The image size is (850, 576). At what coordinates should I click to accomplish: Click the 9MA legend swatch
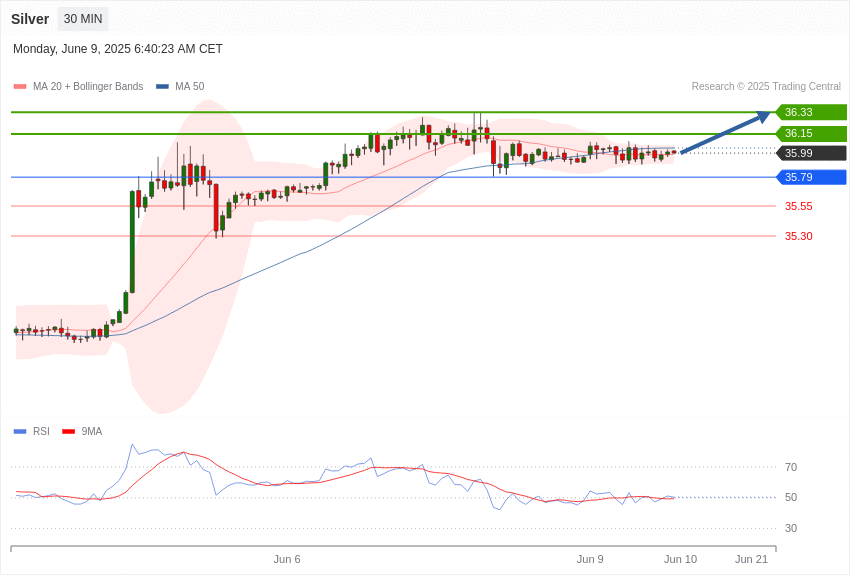pos(69,431)
